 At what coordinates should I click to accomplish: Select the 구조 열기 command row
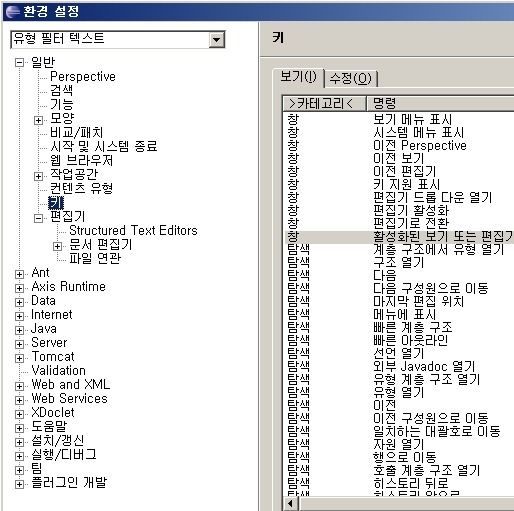399,262
